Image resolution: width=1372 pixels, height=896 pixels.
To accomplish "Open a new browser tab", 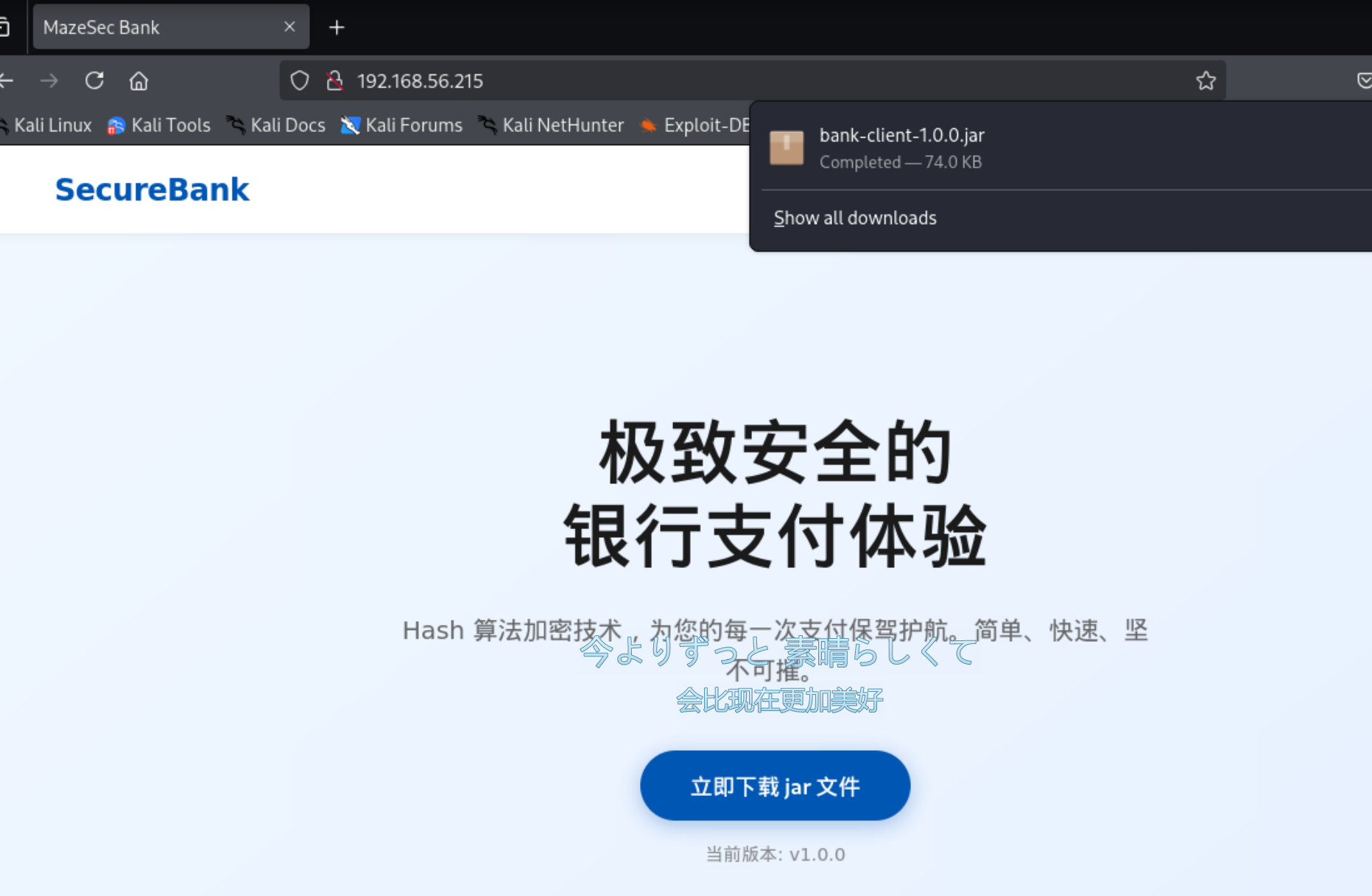I will coord(337,27).
